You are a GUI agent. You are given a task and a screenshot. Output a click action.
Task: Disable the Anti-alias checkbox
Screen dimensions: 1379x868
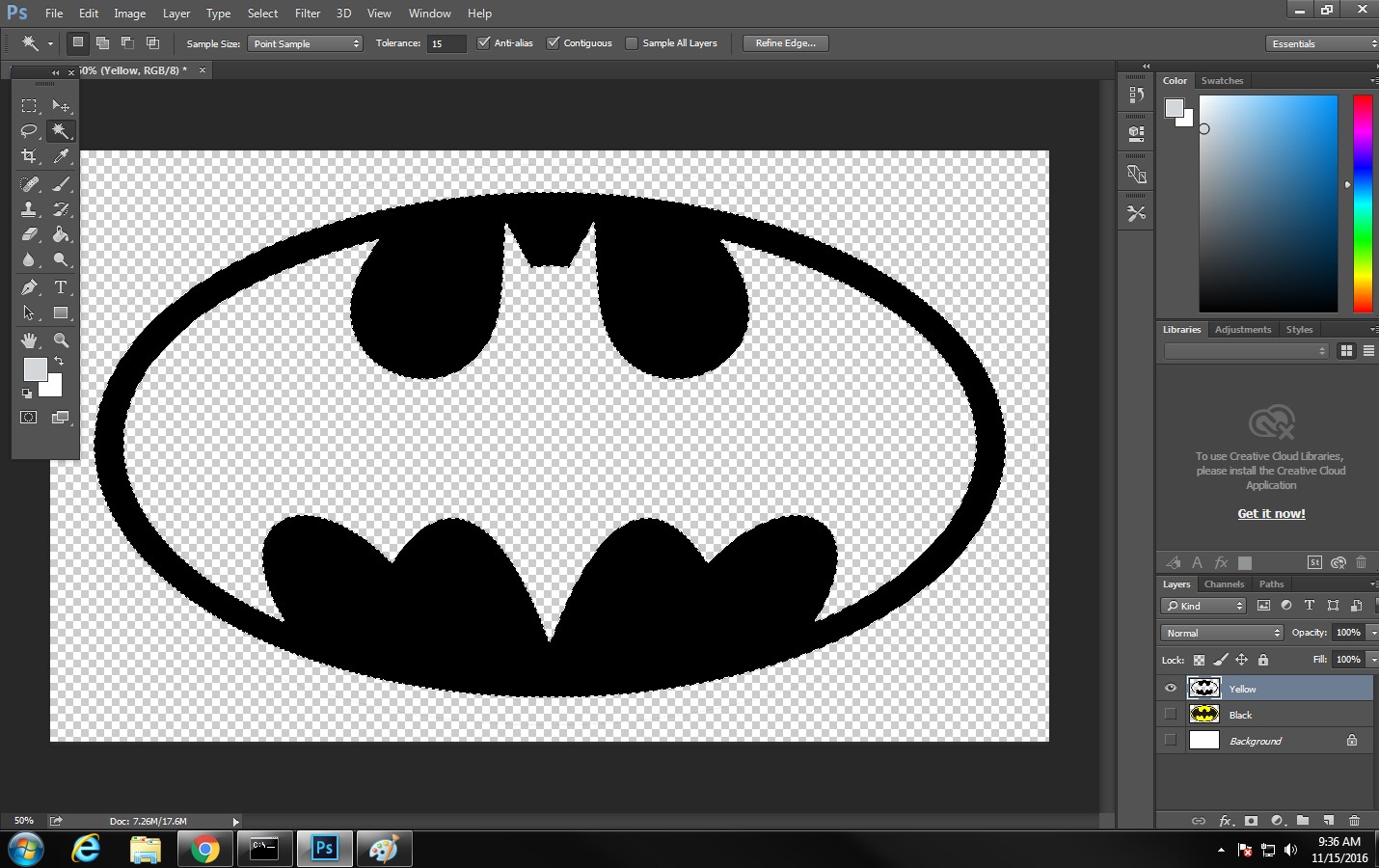[484, 43]
